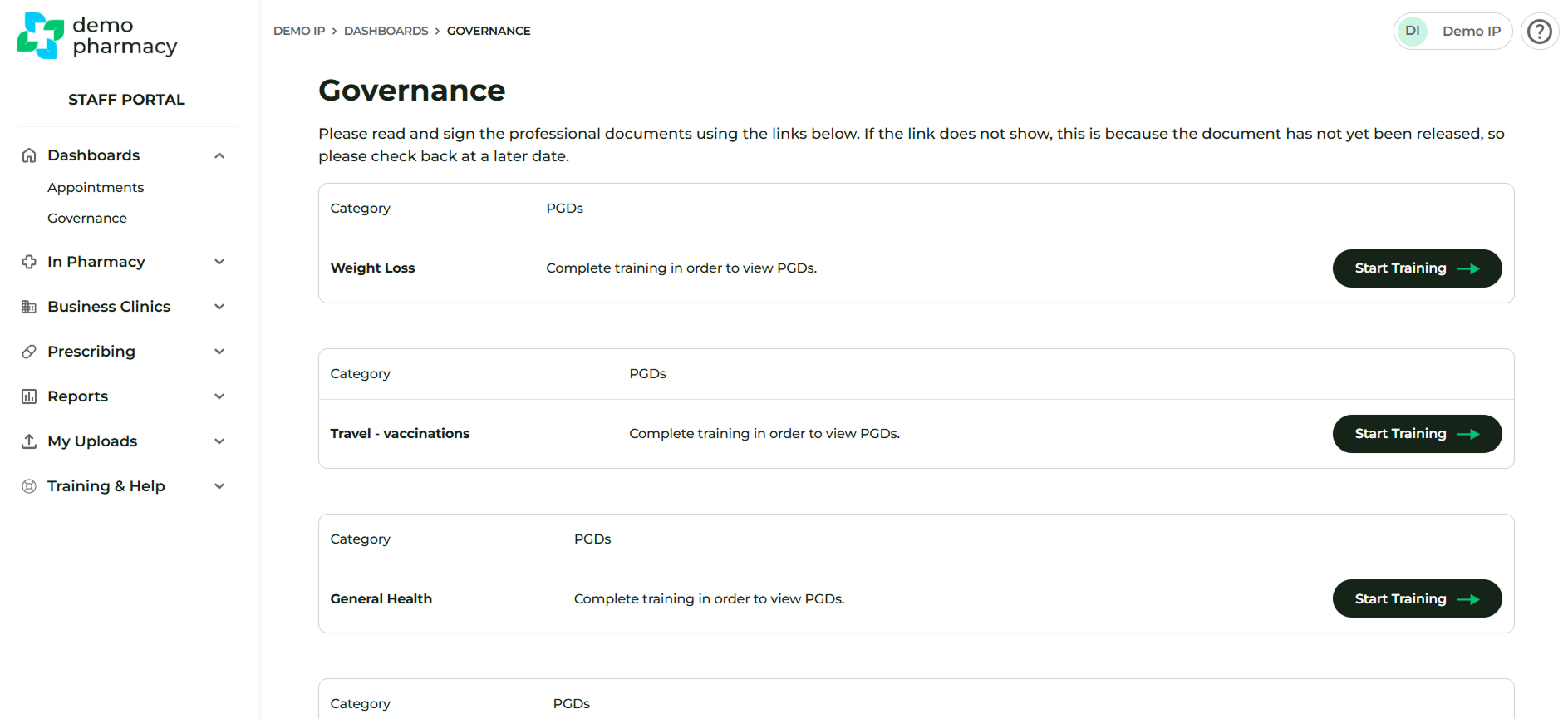Open the help question mark icon

click(x=1540, y=32)
